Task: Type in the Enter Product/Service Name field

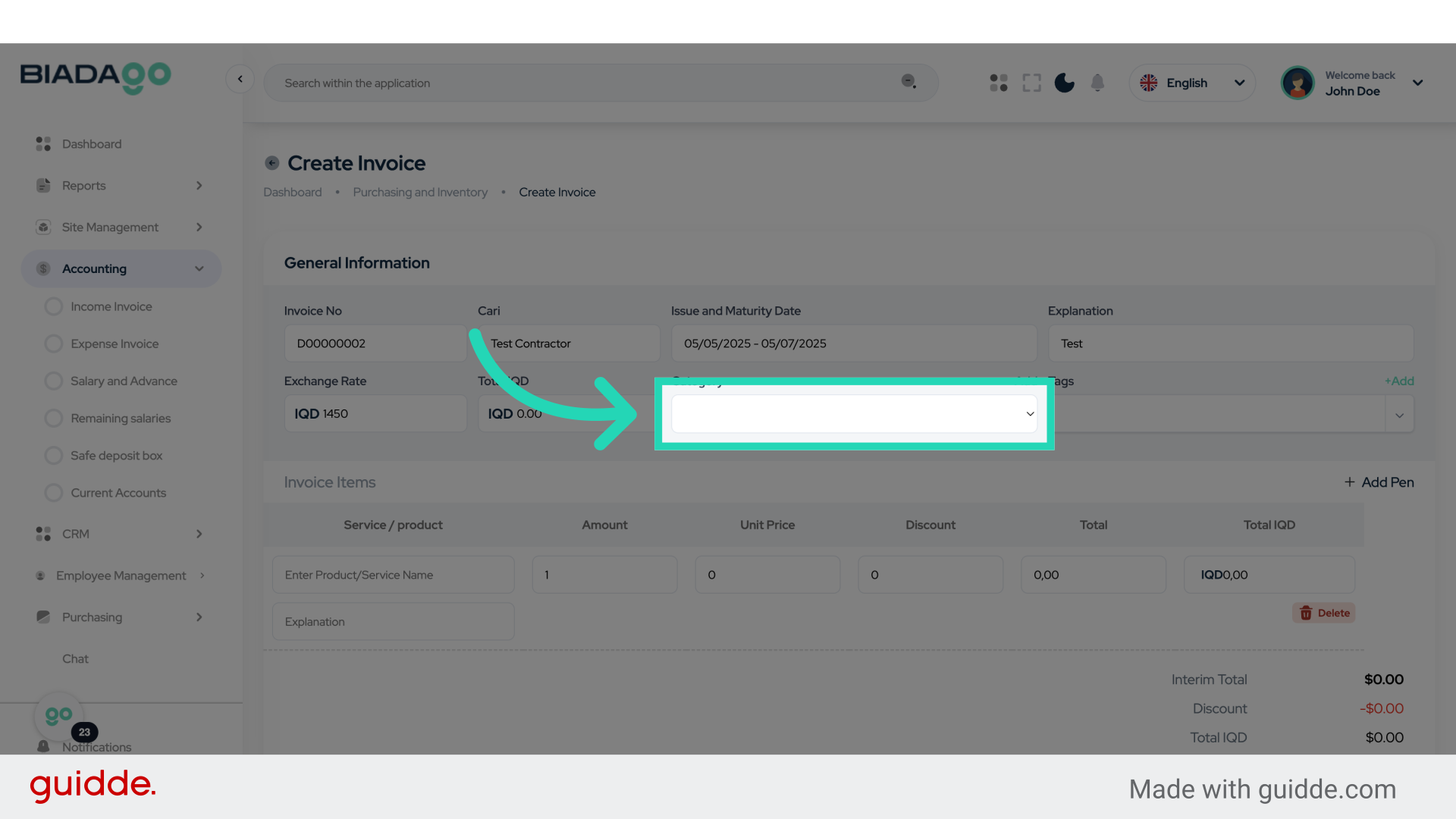Action: 393,575
